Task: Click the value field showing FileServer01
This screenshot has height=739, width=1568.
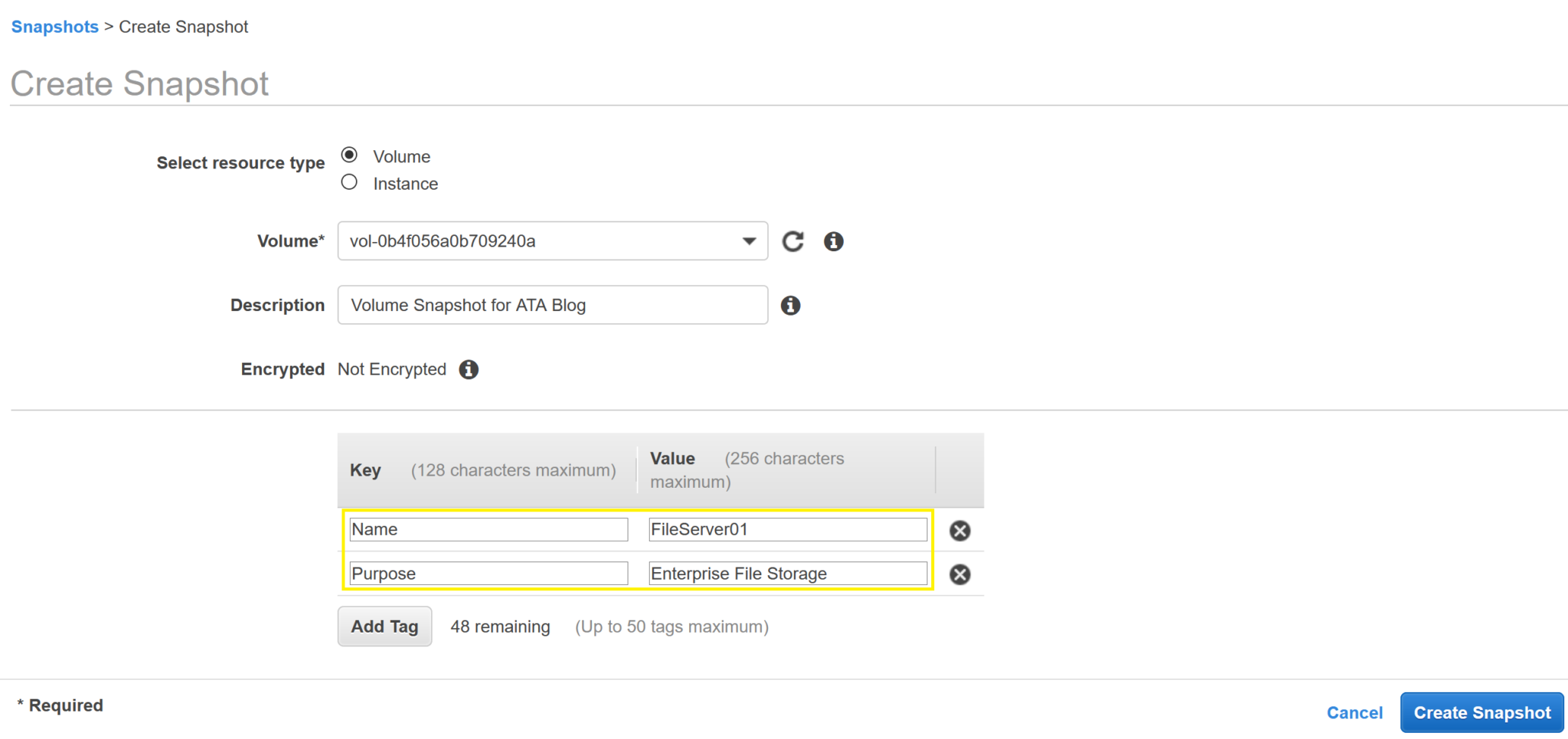Action: tap(787, 529)
